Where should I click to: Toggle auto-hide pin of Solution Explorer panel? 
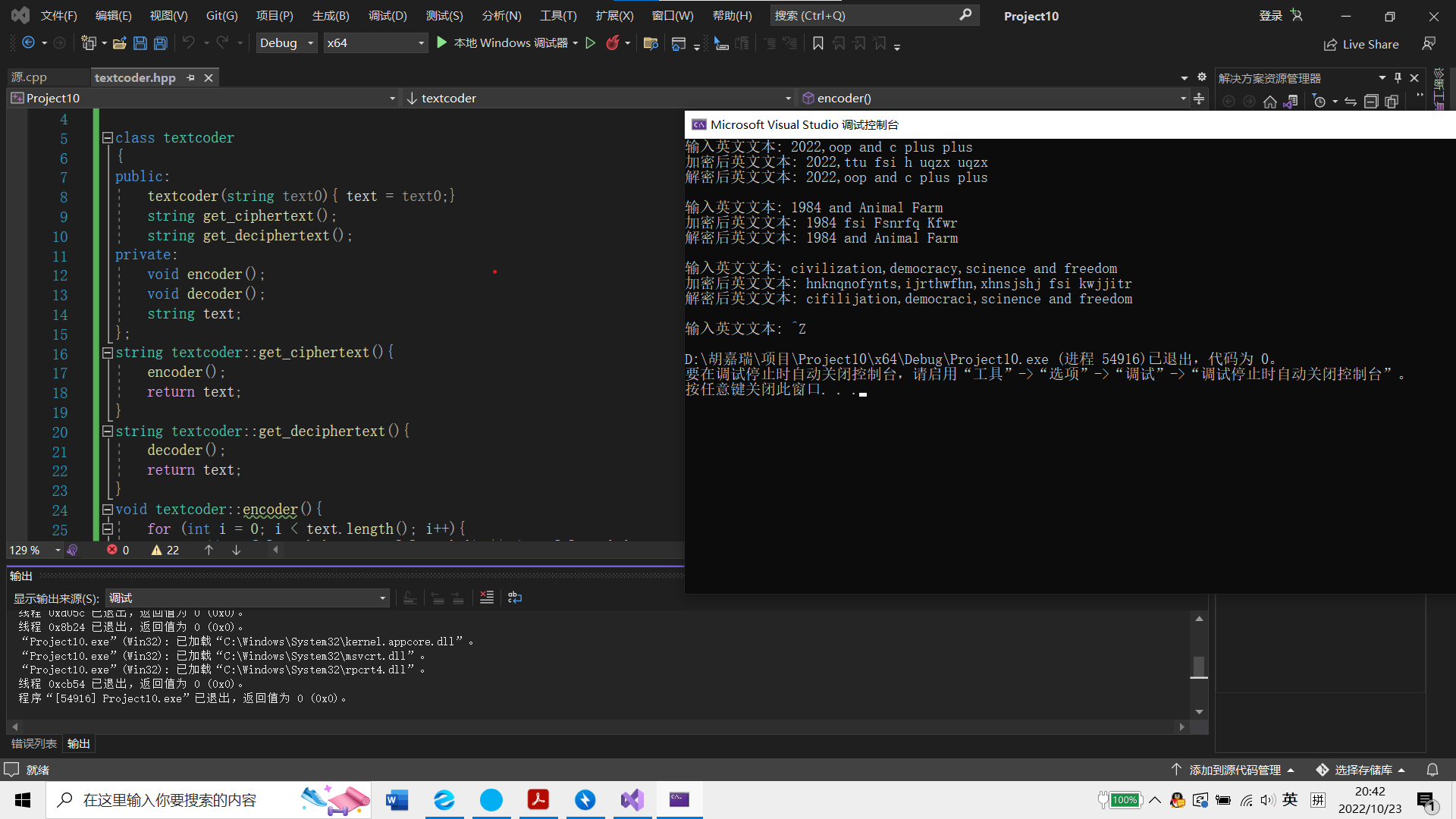click(x=1398, y=77)
